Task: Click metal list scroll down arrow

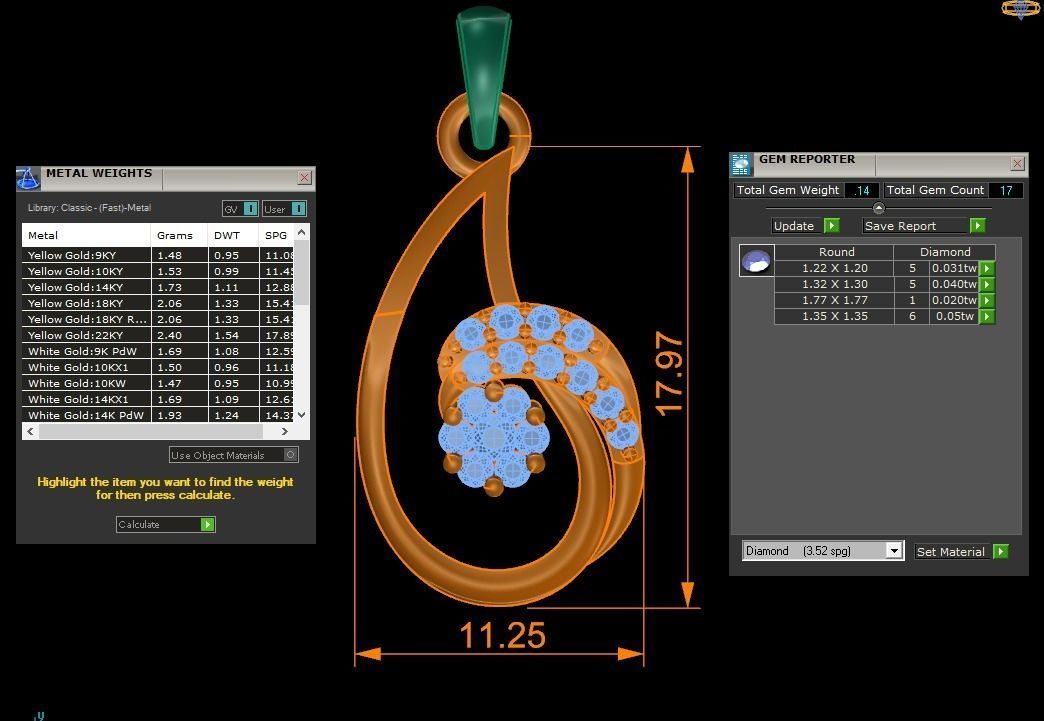Action: coord(302,415)
